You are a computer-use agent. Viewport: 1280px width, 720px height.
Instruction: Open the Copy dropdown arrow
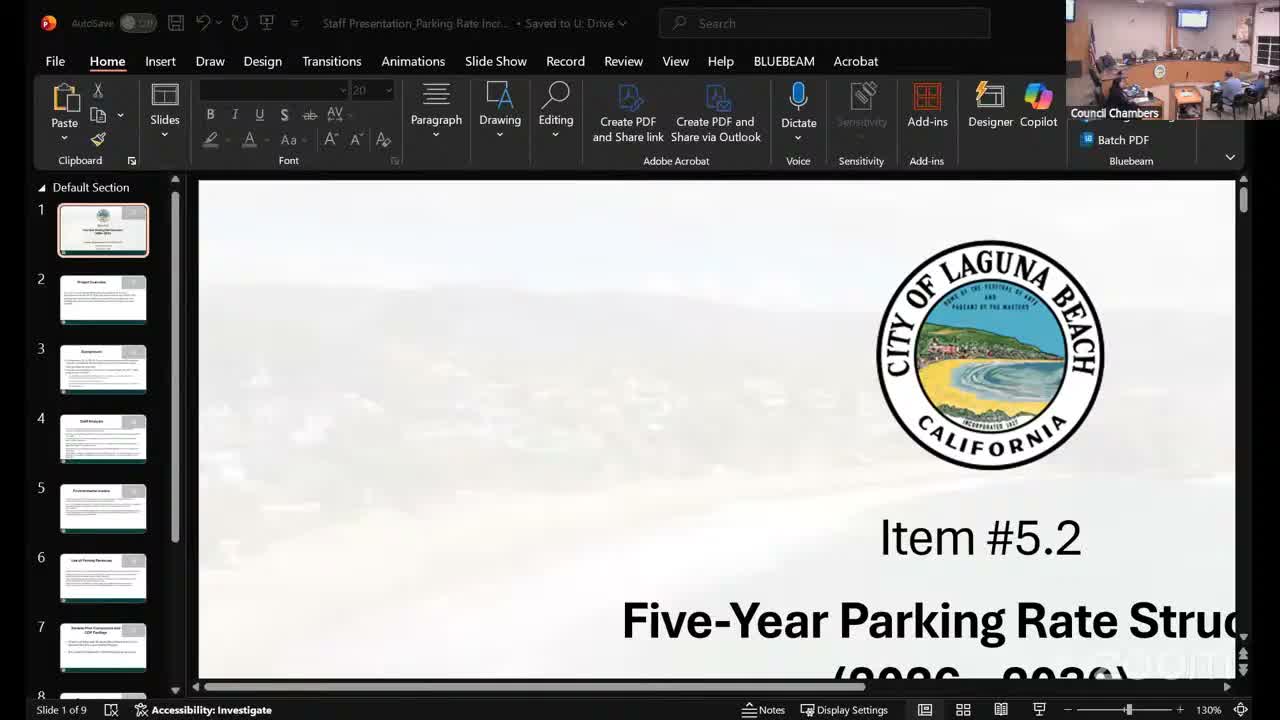click(120, 115)
